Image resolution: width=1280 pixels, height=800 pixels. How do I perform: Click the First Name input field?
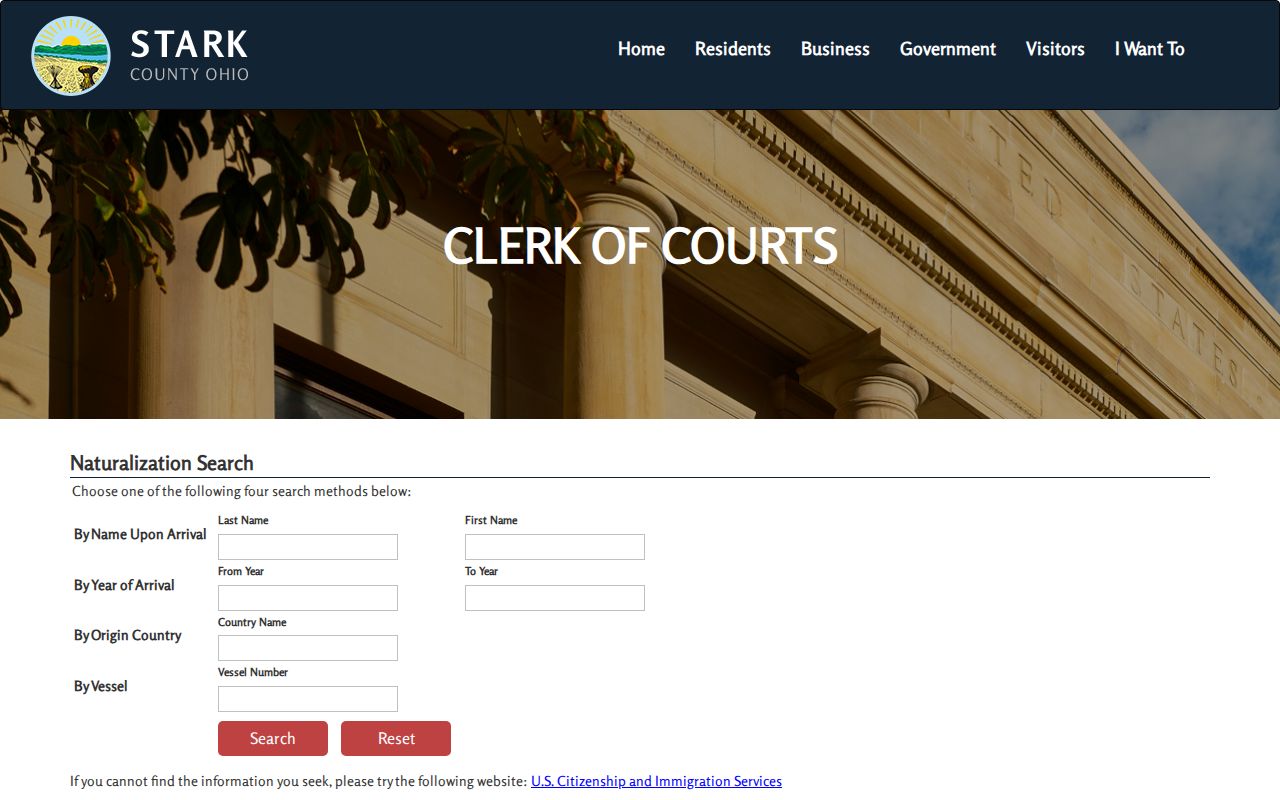555,547
